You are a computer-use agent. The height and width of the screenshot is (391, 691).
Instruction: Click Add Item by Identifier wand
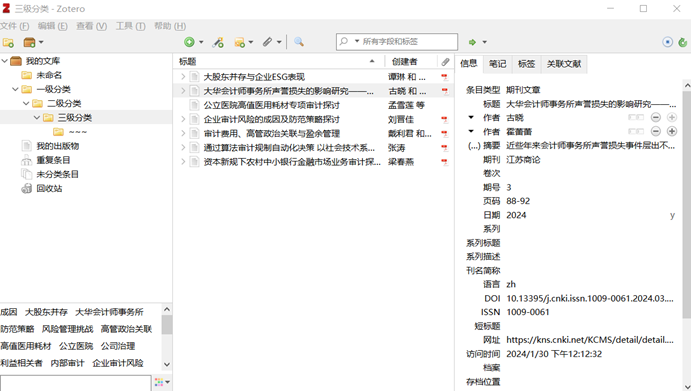[x=218, y=42]
